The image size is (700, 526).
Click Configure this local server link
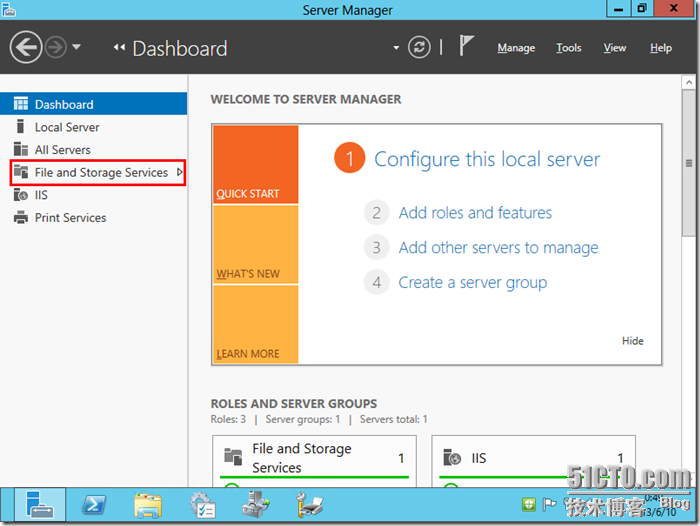pyautogui.click(x=487, y=159)
